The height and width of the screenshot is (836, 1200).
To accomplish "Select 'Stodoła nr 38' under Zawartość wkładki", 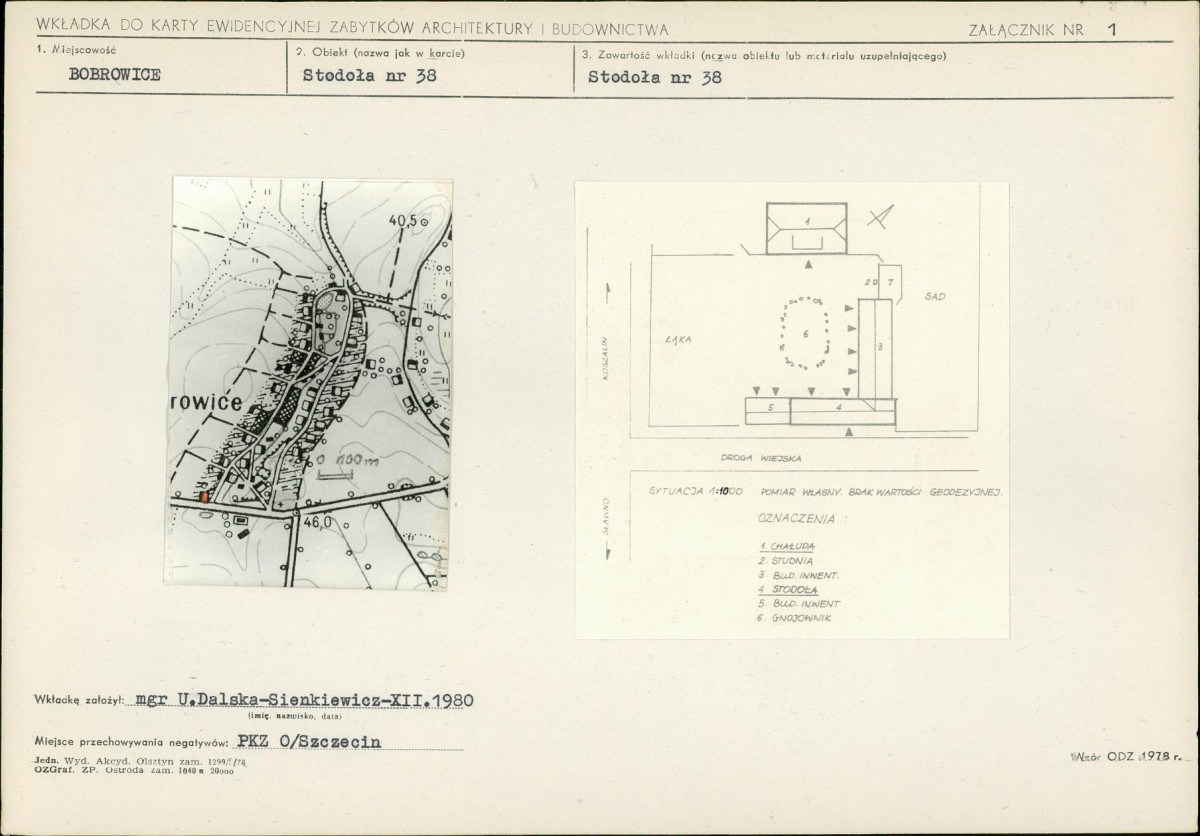I will (x=654, y=76).
